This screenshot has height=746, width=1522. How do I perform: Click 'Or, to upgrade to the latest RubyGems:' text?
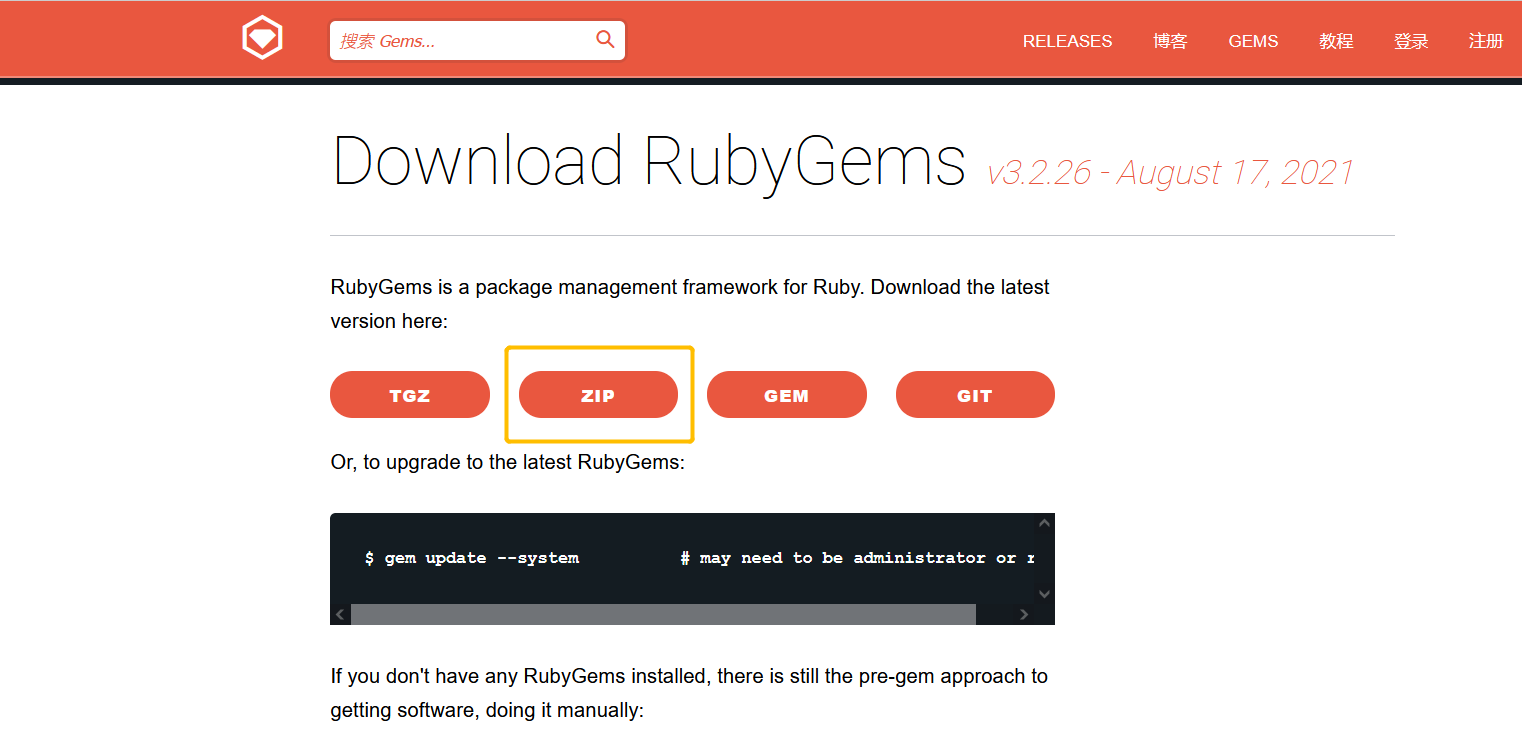[x=508, y=463]
